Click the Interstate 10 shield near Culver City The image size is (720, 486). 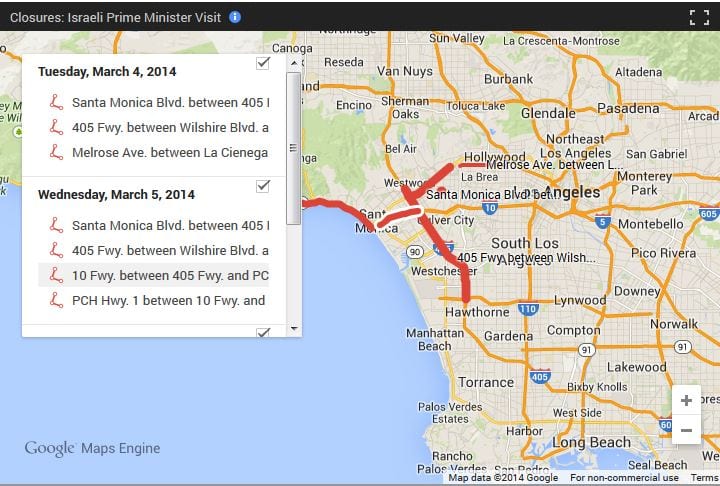pos(490,208)
